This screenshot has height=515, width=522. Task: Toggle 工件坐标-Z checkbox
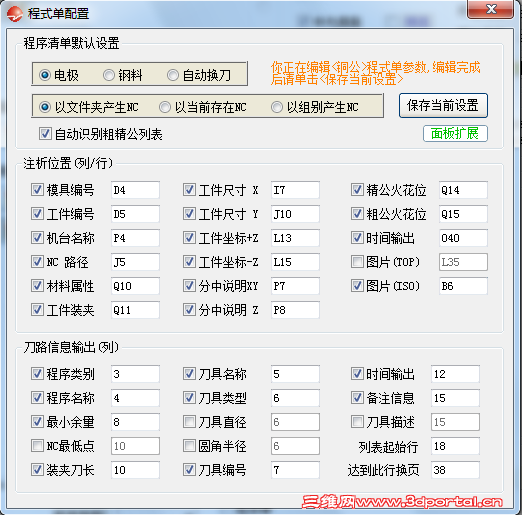pos(189,262)
